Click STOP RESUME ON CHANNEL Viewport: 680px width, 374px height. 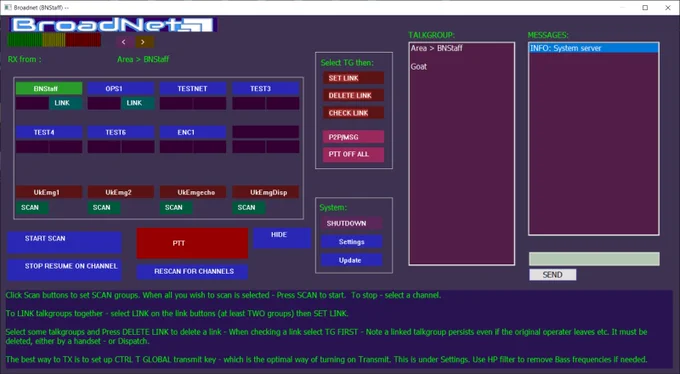tap(64, 269)
